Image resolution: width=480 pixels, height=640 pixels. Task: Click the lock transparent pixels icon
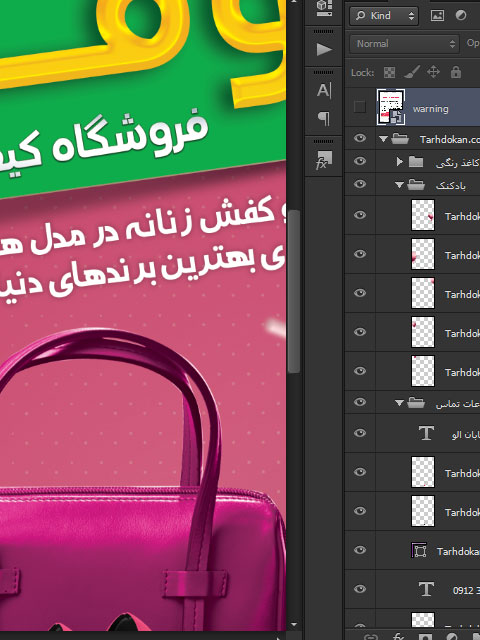click(389, 73)
